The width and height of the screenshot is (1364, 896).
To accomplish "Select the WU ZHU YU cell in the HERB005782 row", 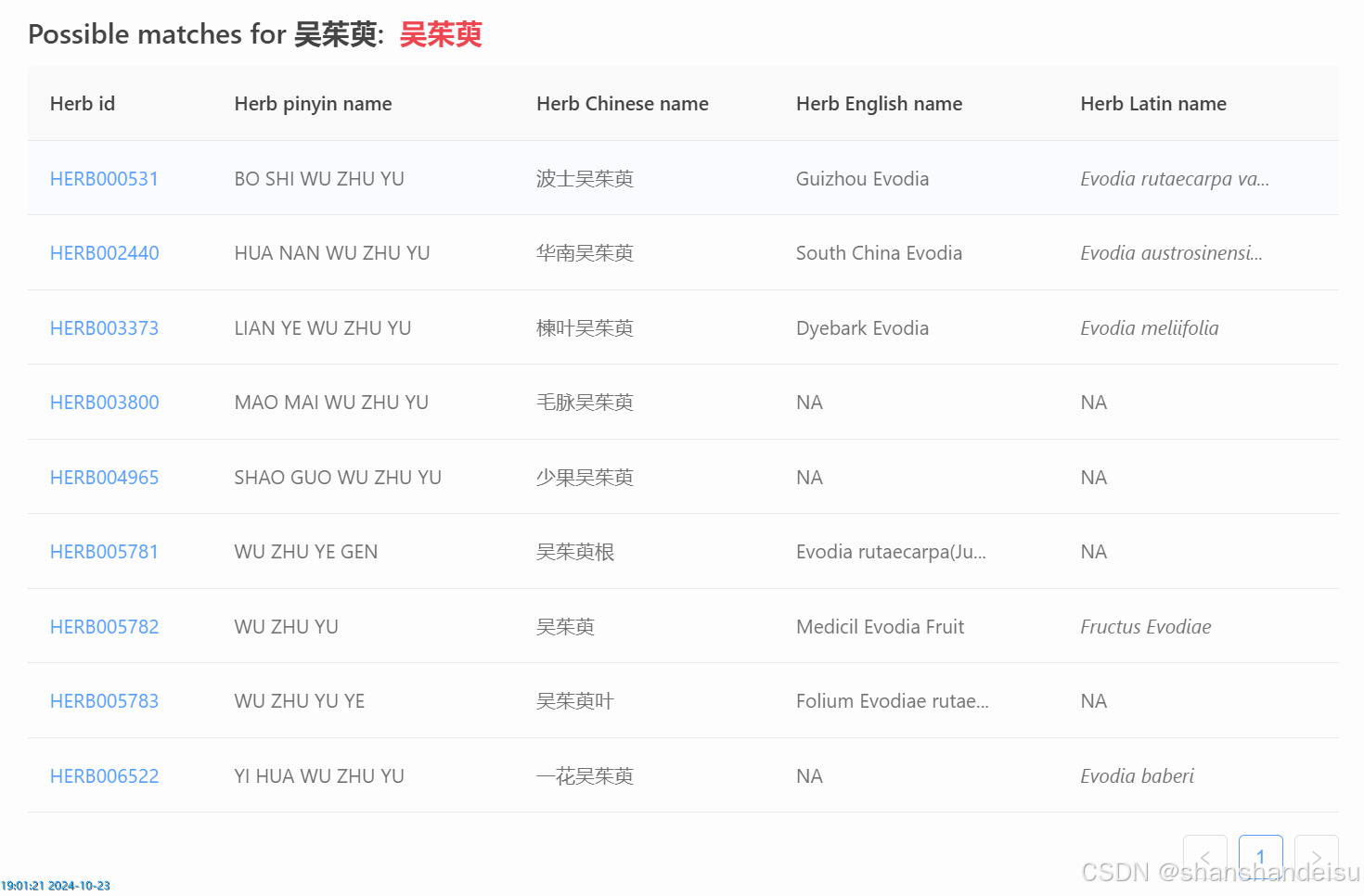I will pos(287,627).
